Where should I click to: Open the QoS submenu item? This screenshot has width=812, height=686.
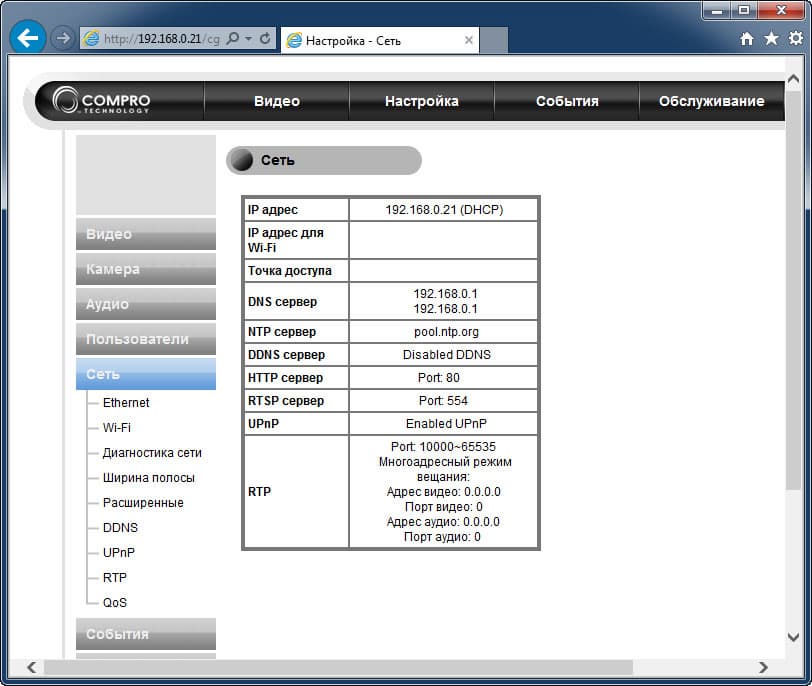pos(114,603)
